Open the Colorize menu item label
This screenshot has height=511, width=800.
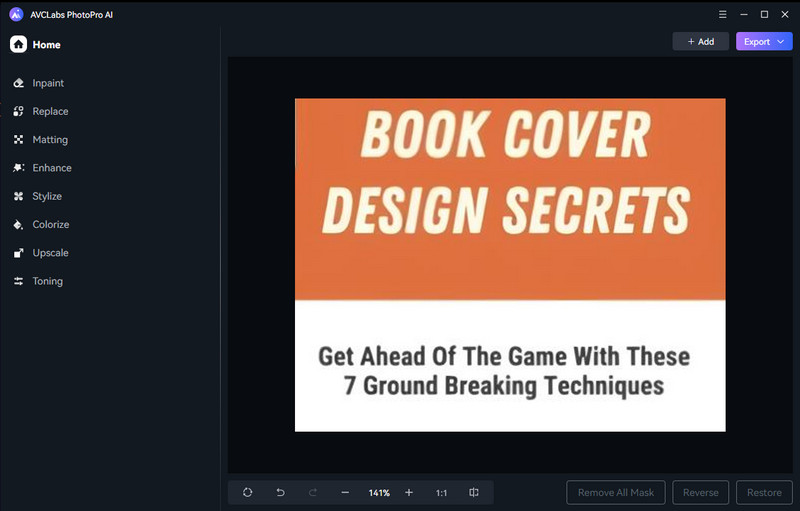coord(51,224)
